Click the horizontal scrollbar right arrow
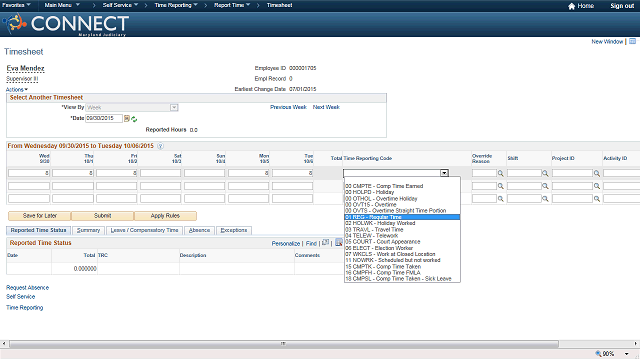Viewport: 640px width, 360px height. pyautogui.click(x=636, y=344)
